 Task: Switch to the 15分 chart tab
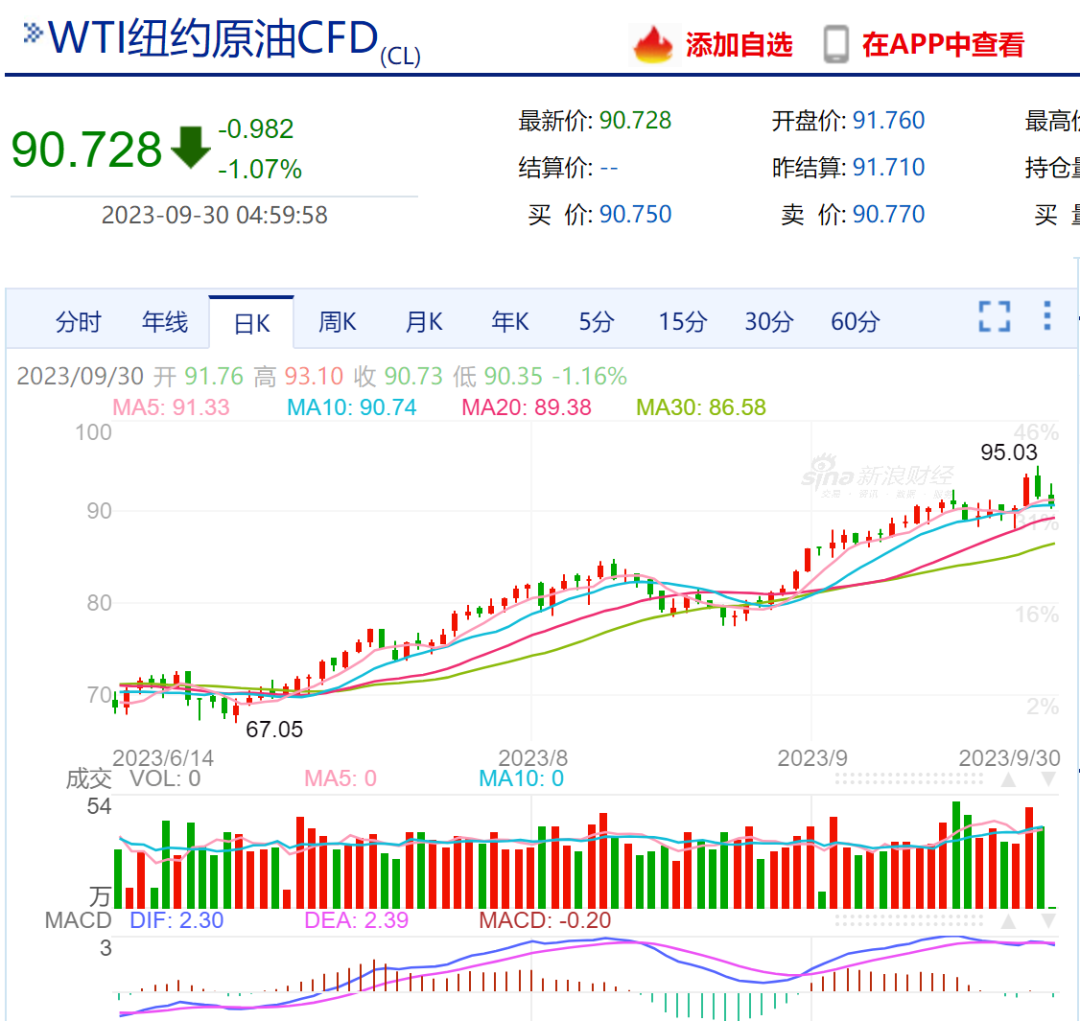click(683, 322)
